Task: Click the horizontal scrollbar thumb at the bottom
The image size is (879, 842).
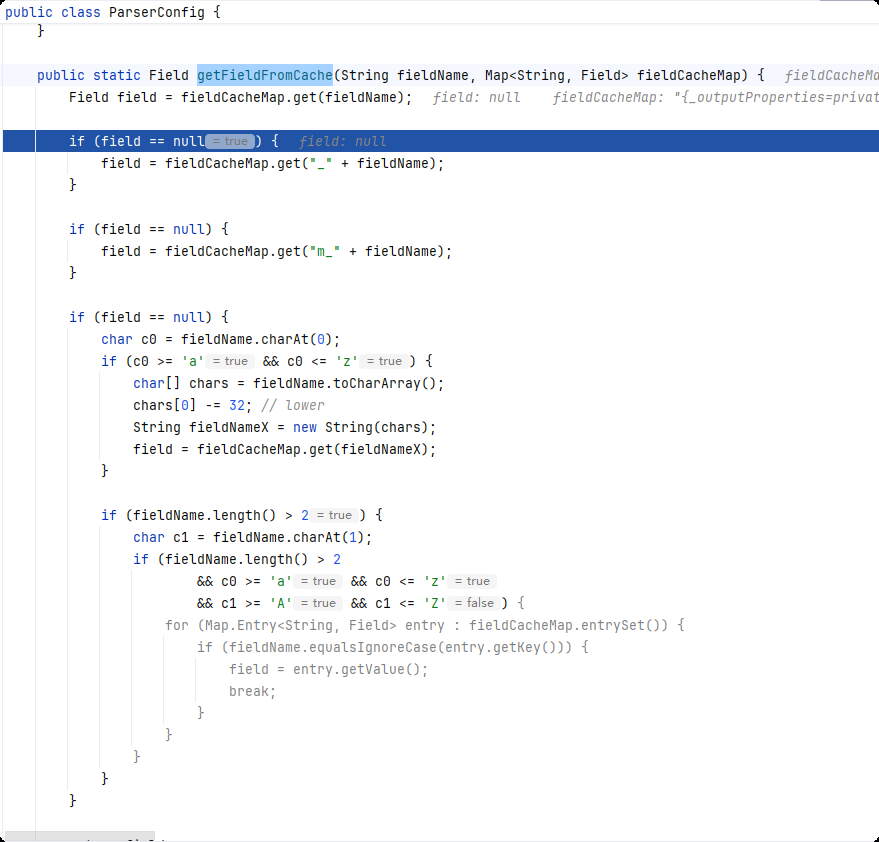Action: pyautogui.click(x=80, y=836)
